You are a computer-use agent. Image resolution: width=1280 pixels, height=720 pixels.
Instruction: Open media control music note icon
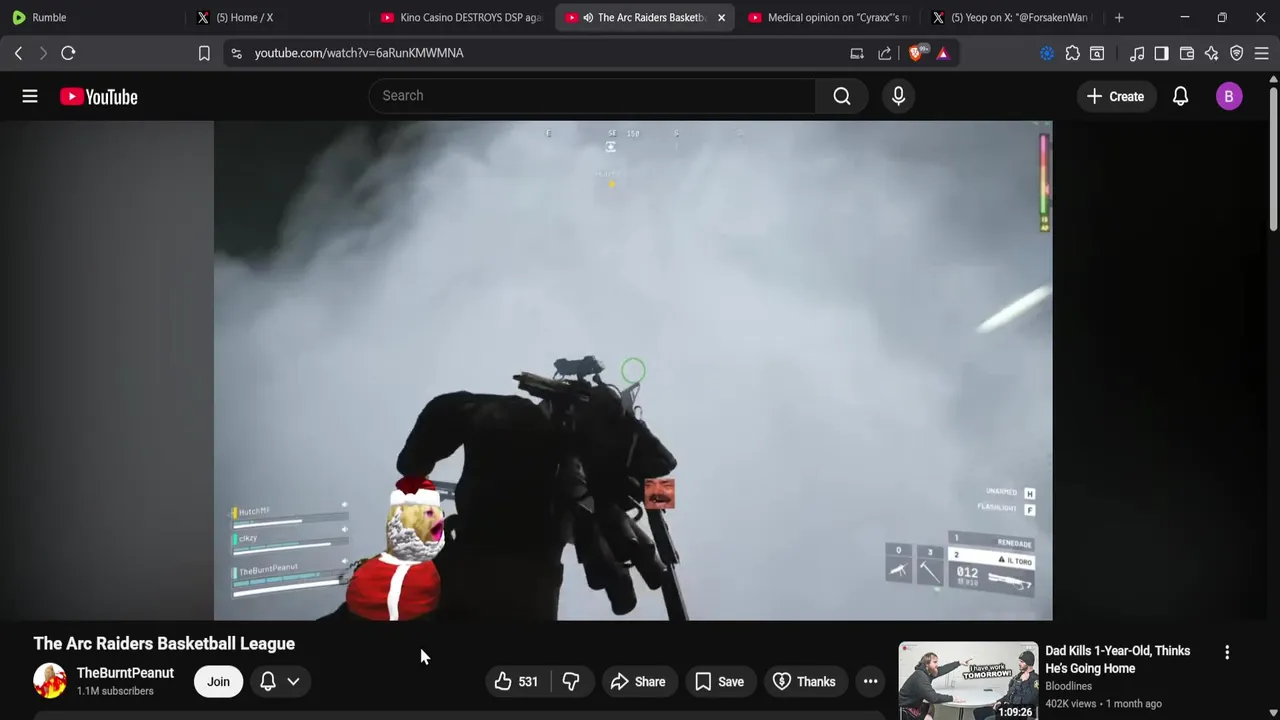(x=1137, y=53)
